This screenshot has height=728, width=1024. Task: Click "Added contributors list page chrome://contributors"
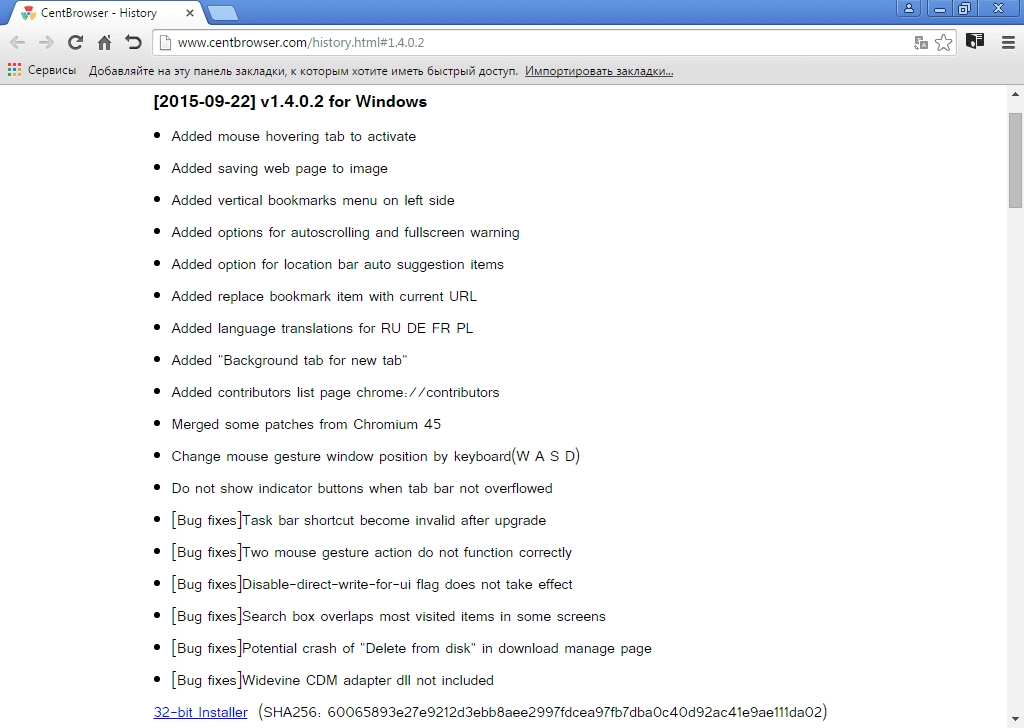coord(336,392)
